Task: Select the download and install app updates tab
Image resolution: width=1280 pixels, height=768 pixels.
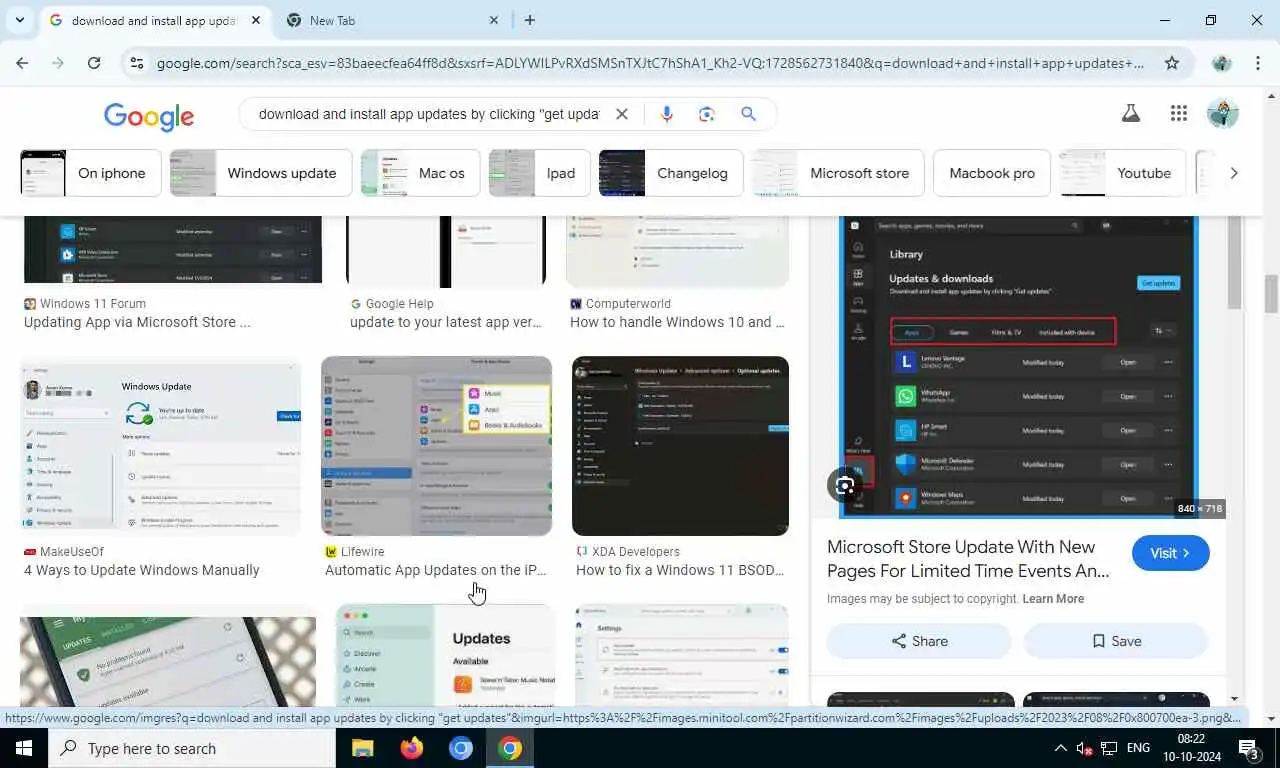Action: click(155, 20)
